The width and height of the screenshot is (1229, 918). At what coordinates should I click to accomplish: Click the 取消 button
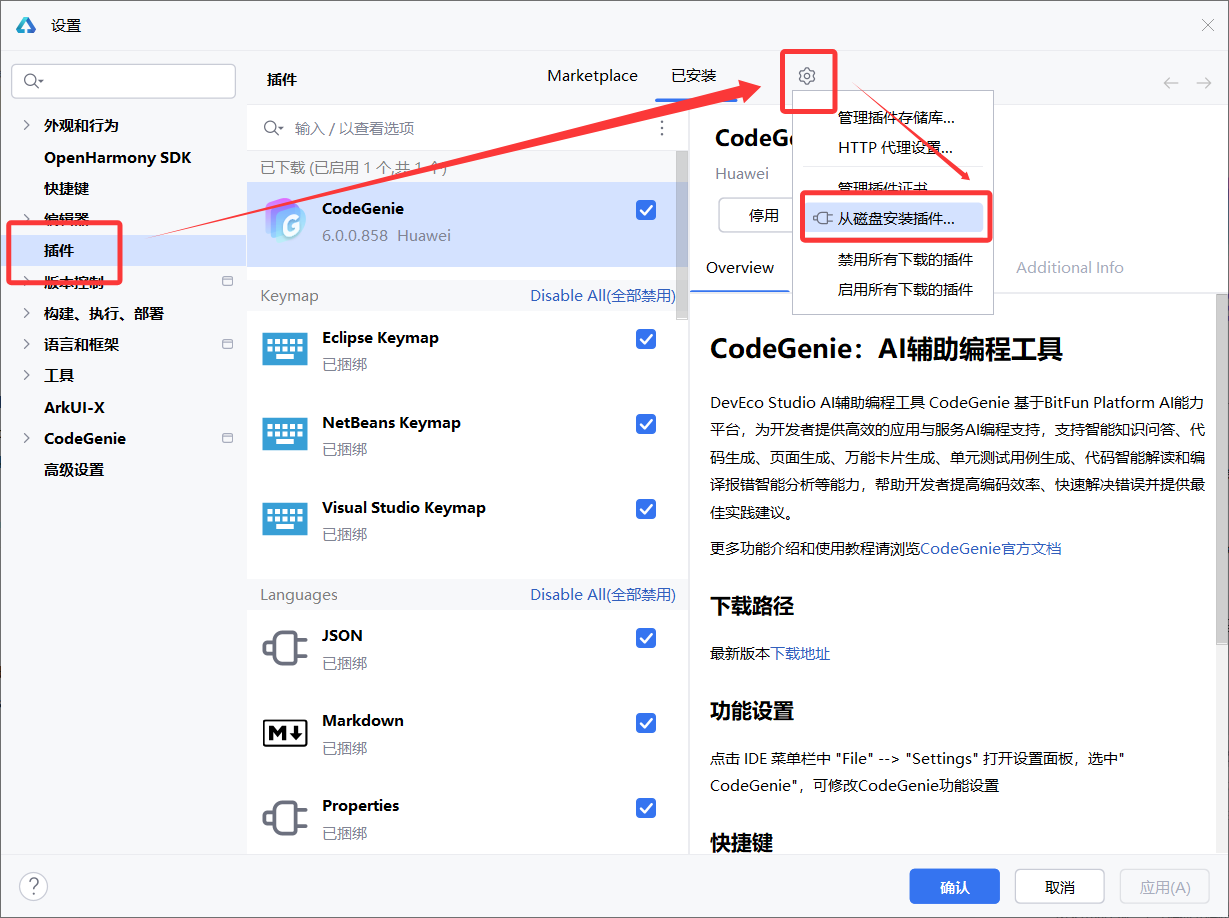click(x=1059, y=887)
